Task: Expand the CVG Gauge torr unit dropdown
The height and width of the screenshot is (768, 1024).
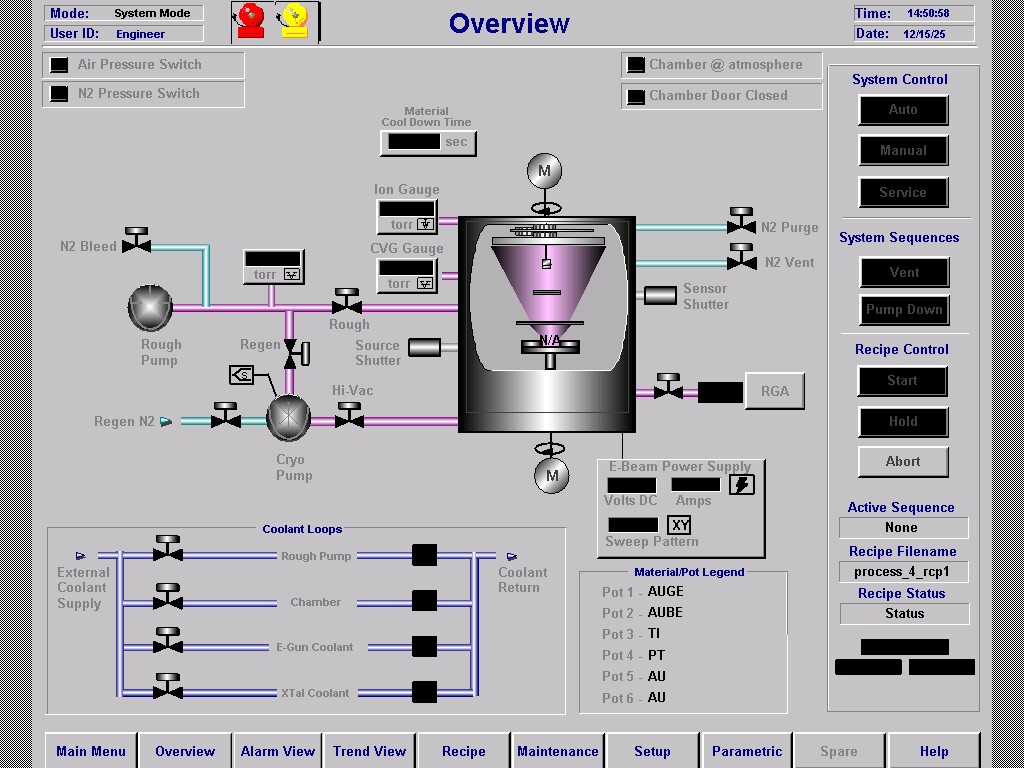Action: click(x=425, y=284)
